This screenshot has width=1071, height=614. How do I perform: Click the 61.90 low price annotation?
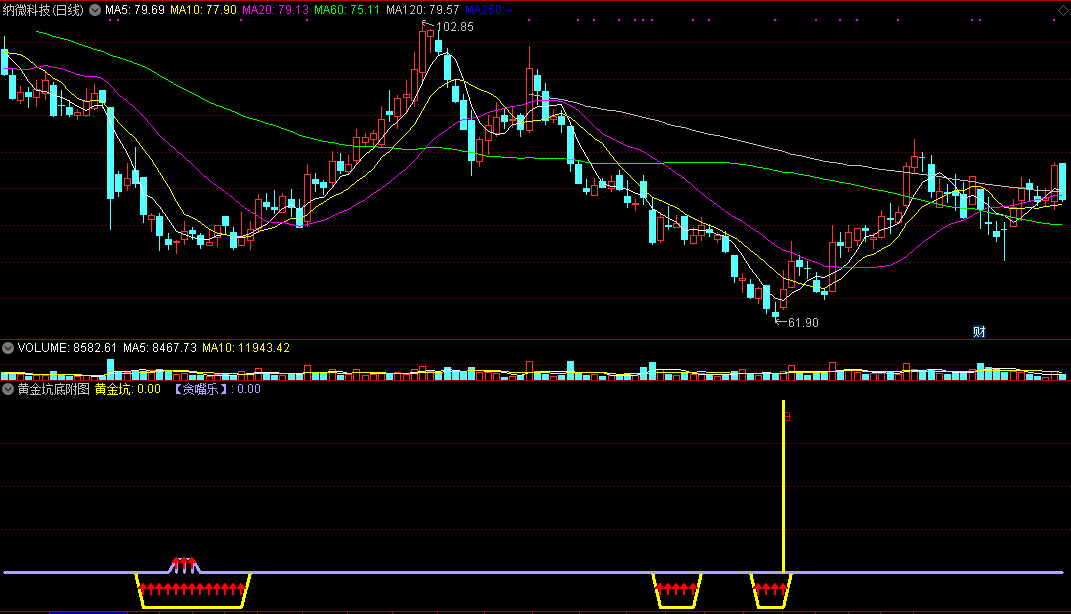click(x=803, y=322)
